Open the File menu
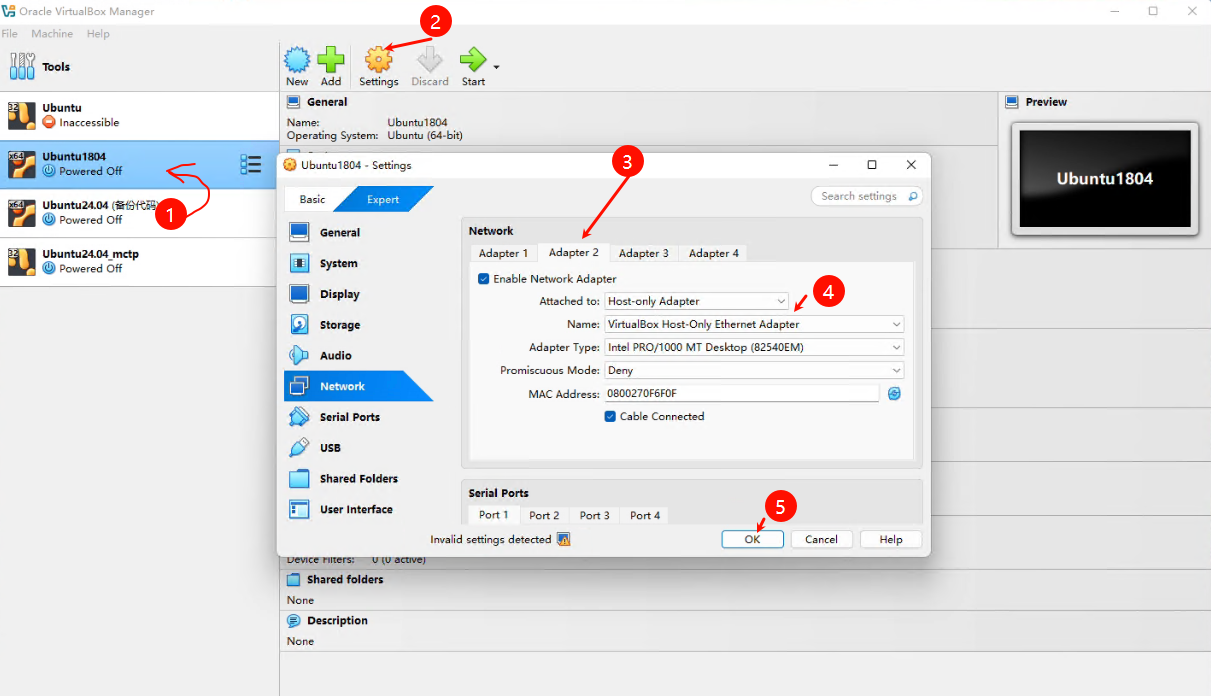 coord(10,34)
